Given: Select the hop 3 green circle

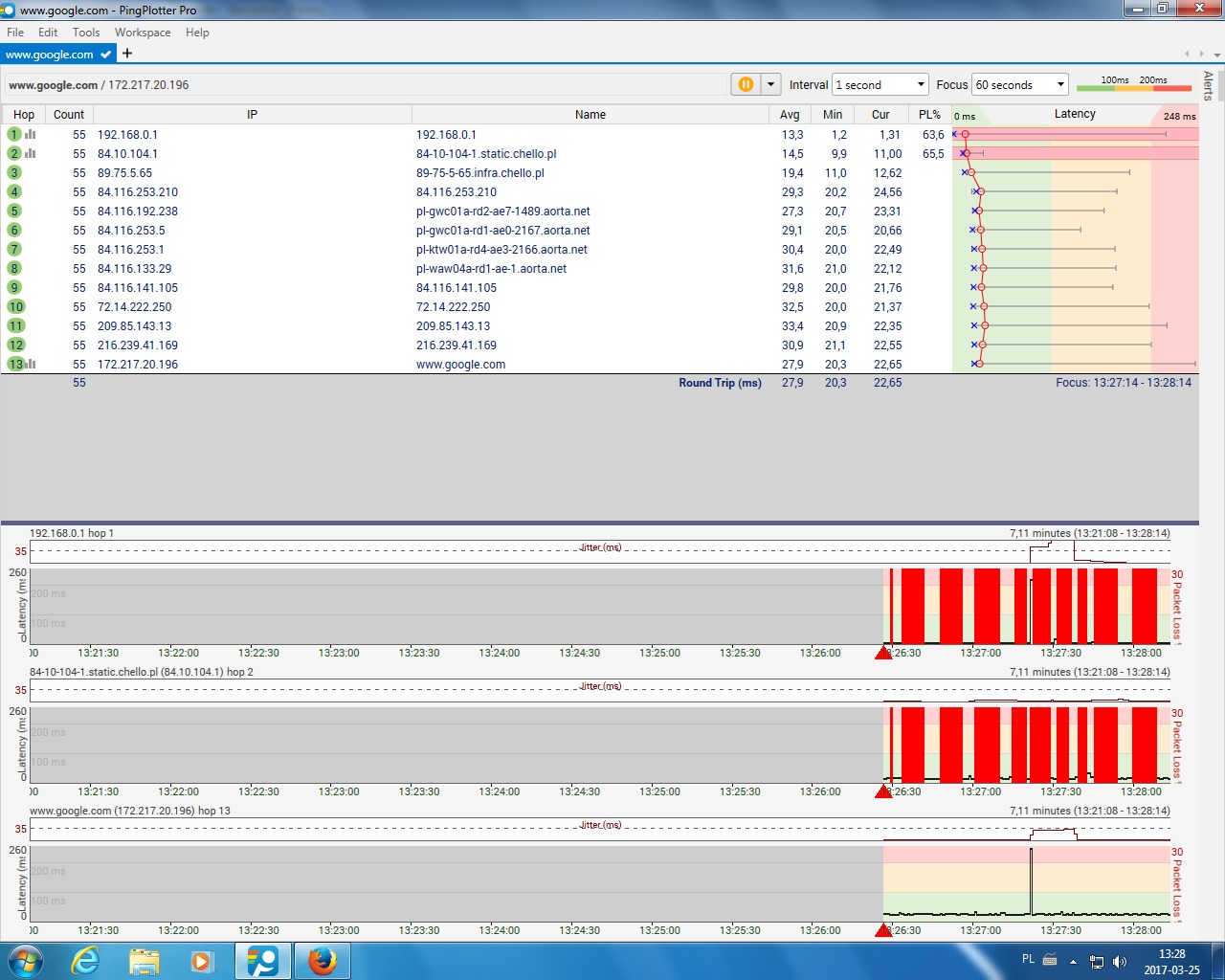Looking at the screenshot, I should (14, 172).
